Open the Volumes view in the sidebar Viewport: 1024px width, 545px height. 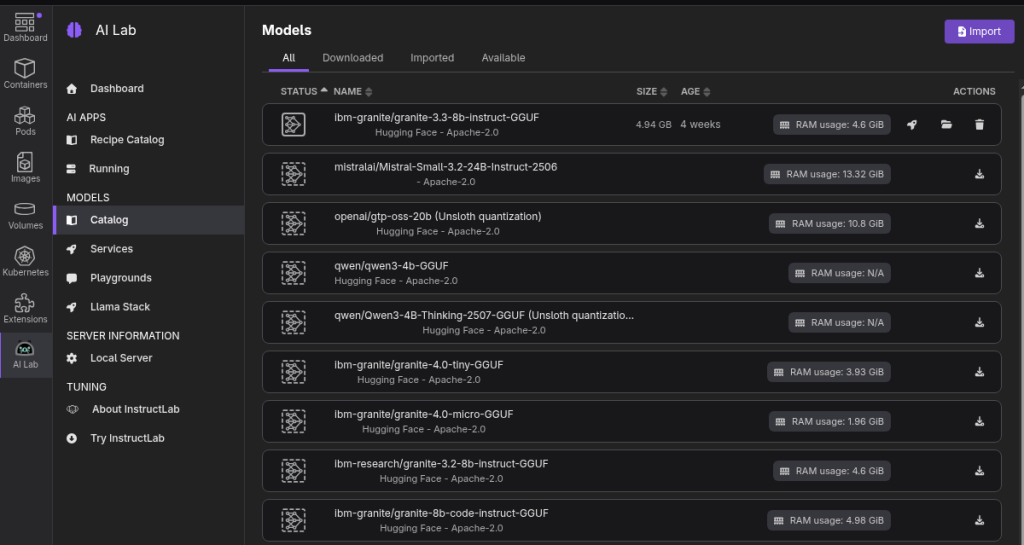(x=25, y=215)
